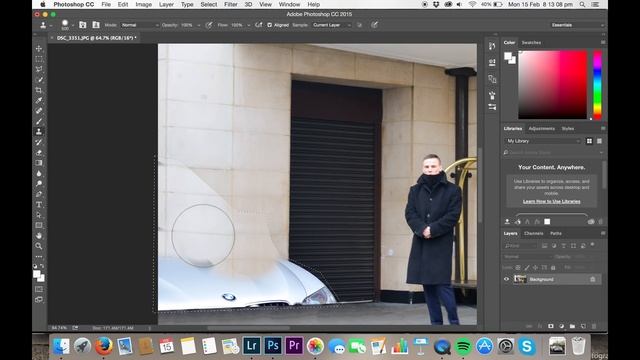Select the Path Selection tool
Viewport: 640px width, 360px height.
click(x=39, y=215)
